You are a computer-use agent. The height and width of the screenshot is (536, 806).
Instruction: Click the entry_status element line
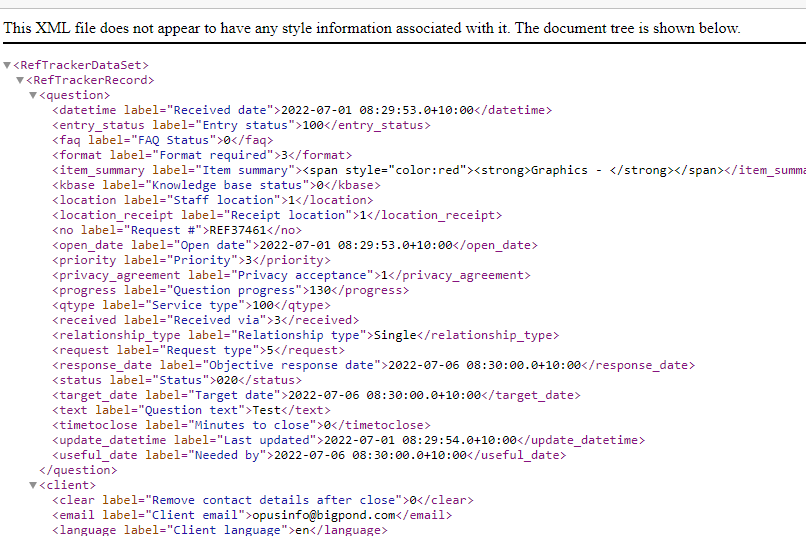pos(241,125)
